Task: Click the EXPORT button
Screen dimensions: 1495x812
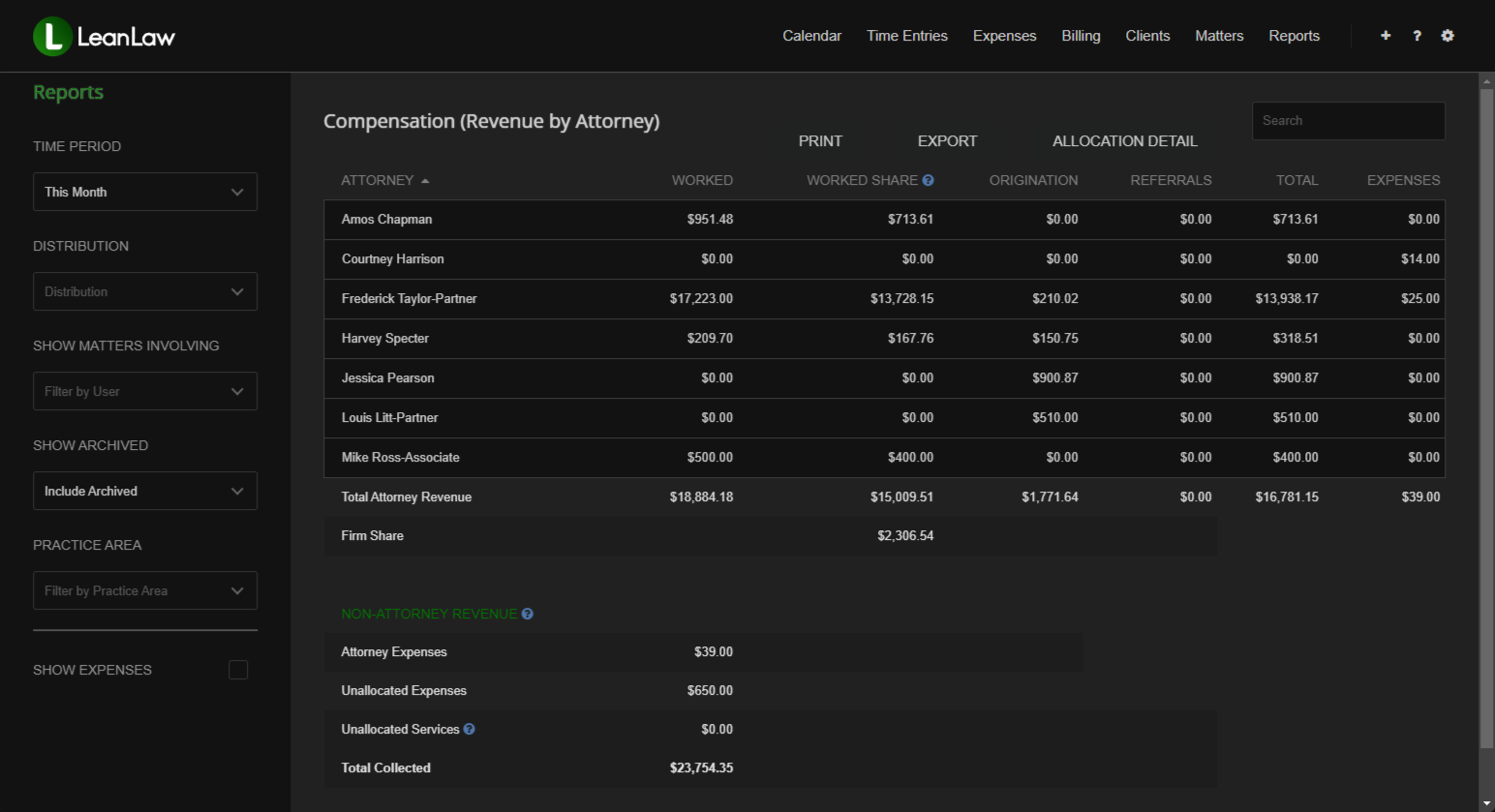Action: (947, 141)
